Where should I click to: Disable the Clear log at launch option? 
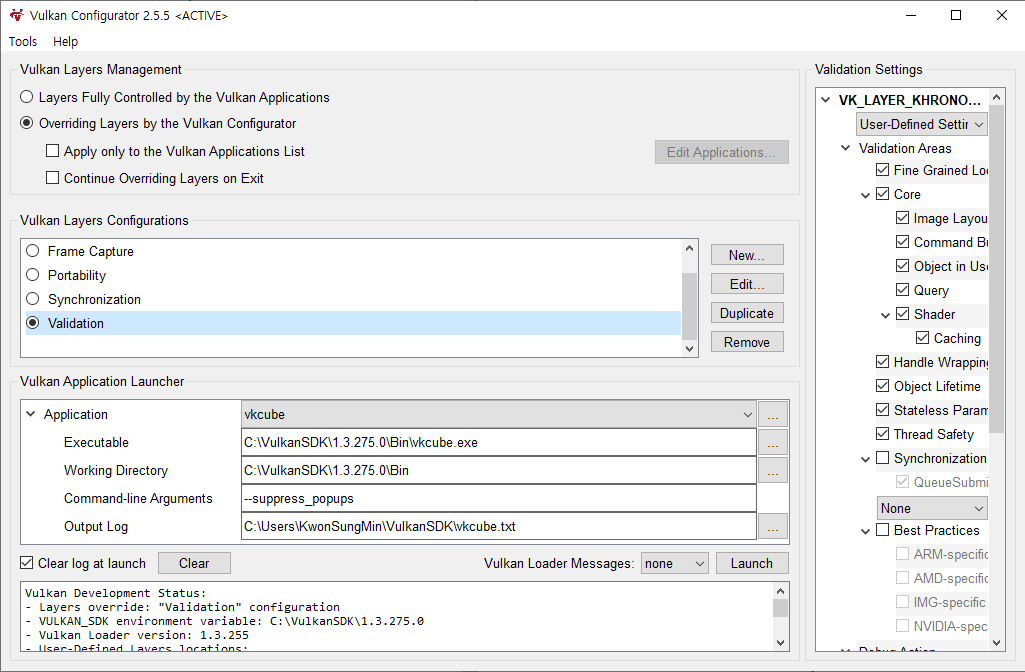[25, 562]
